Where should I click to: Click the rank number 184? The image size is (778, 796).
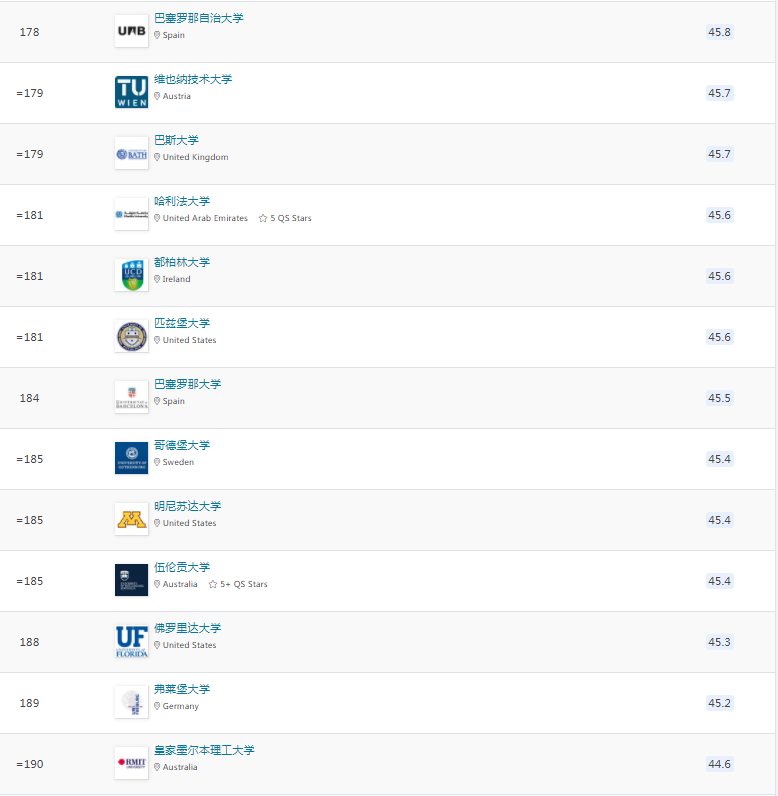click(29, 398)
